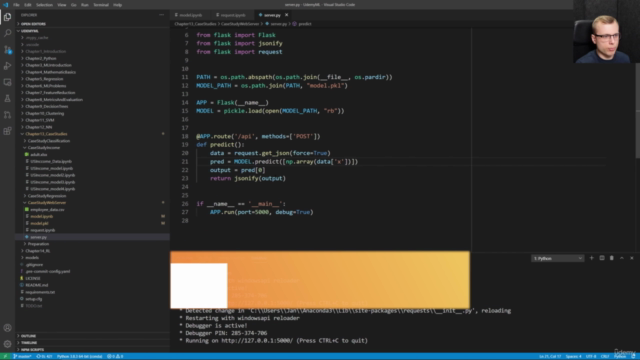This screenshot has width=640, height=360.
Task: Open the terminal selector dropdown '1: Python'
Action: (557, 258)
